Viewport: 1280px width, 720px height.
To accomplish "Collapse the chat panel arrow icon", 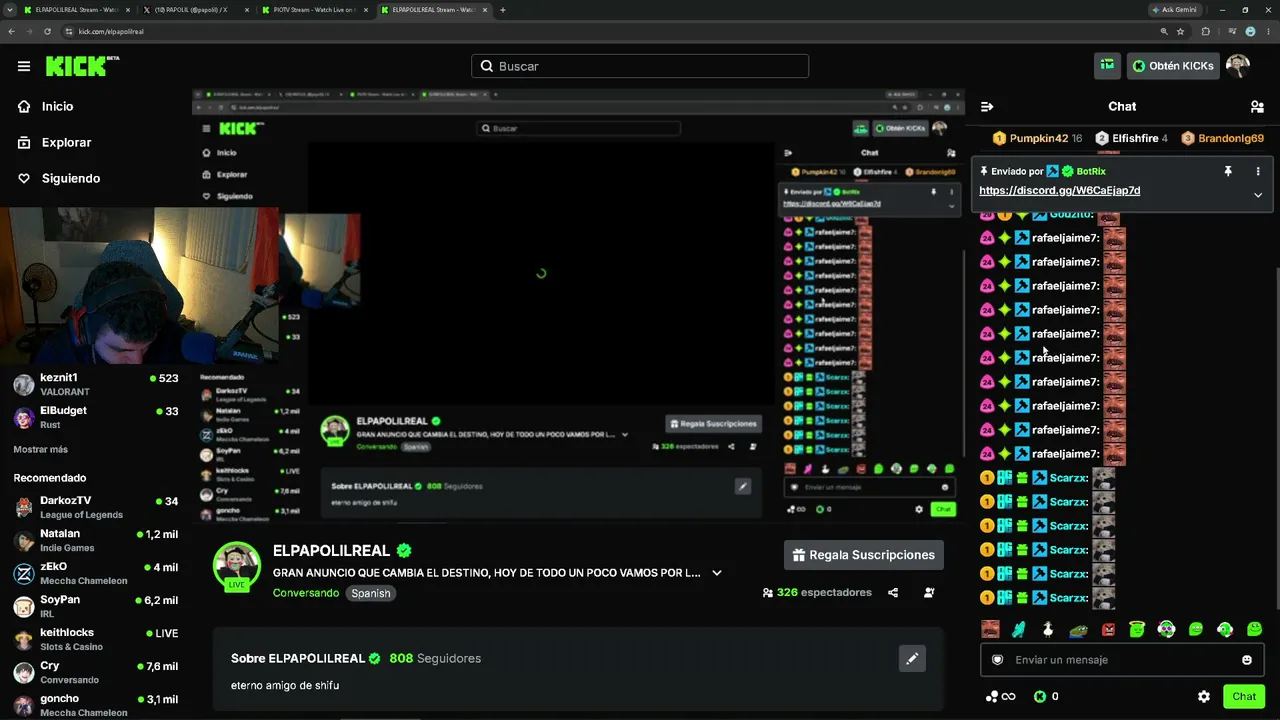I will click(987, 106).
